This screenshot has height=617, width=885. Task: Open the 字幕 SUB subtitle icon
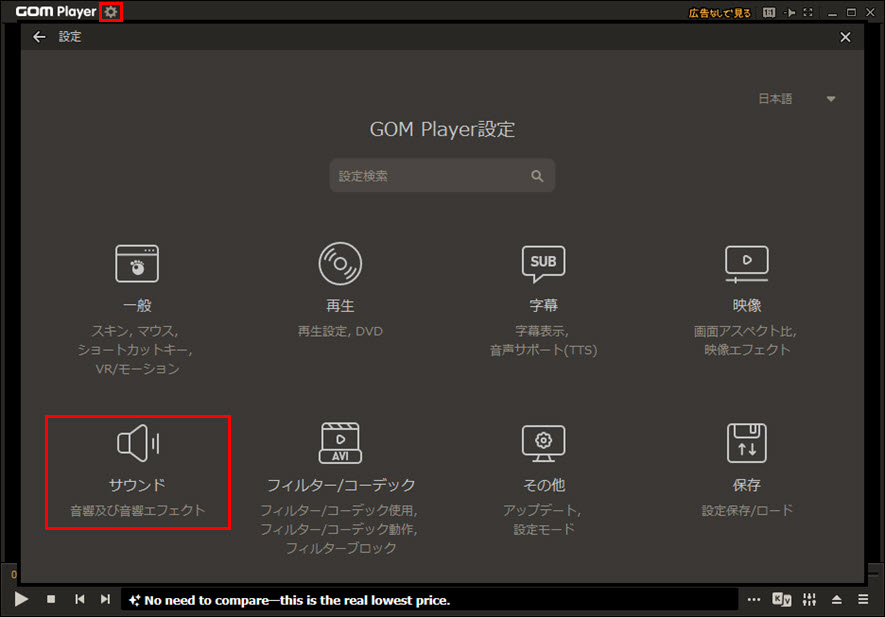coord(543,264)
